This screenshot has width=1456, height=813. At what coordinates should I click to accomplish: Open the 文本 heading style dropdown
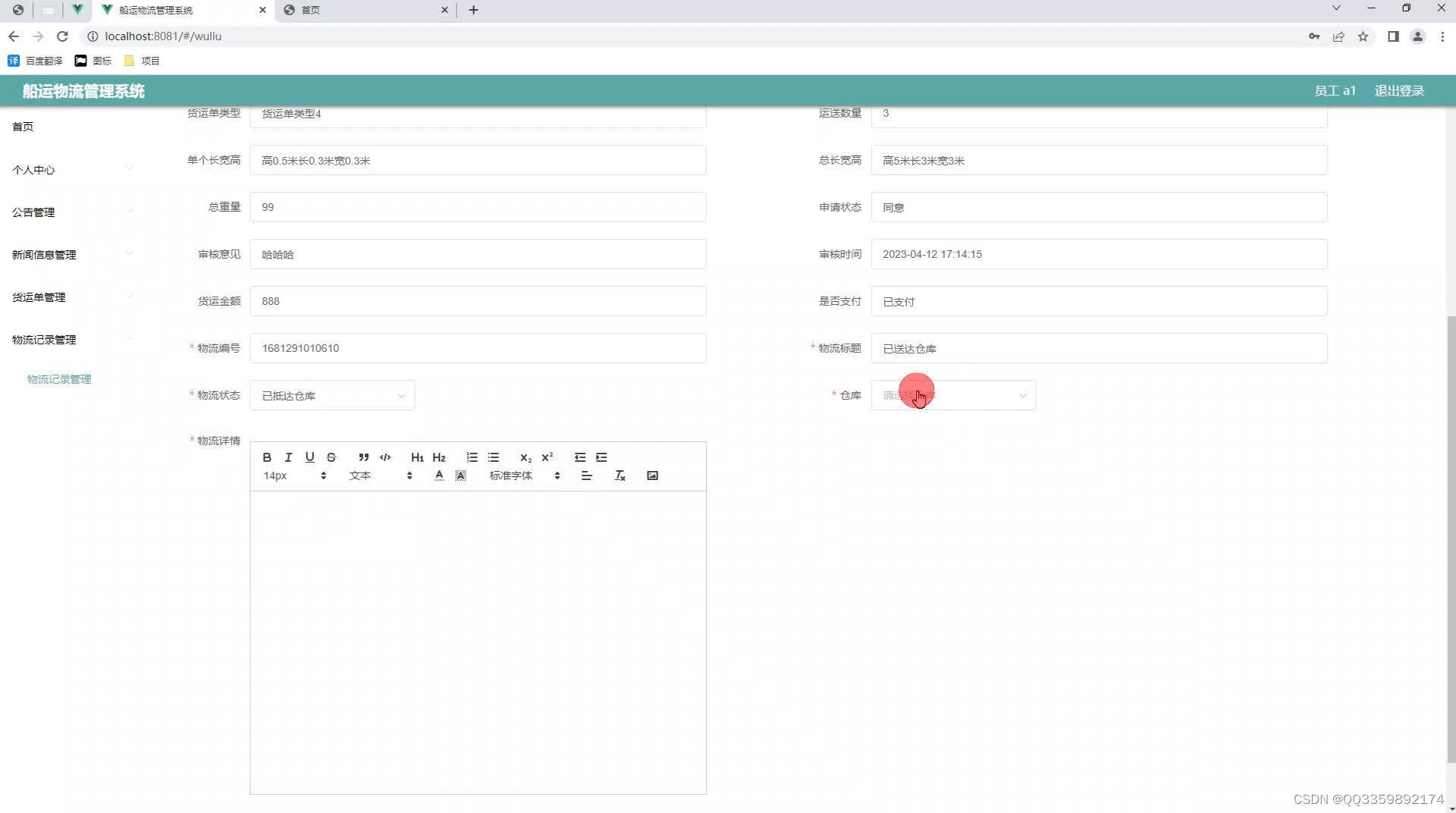coord(381,476)
